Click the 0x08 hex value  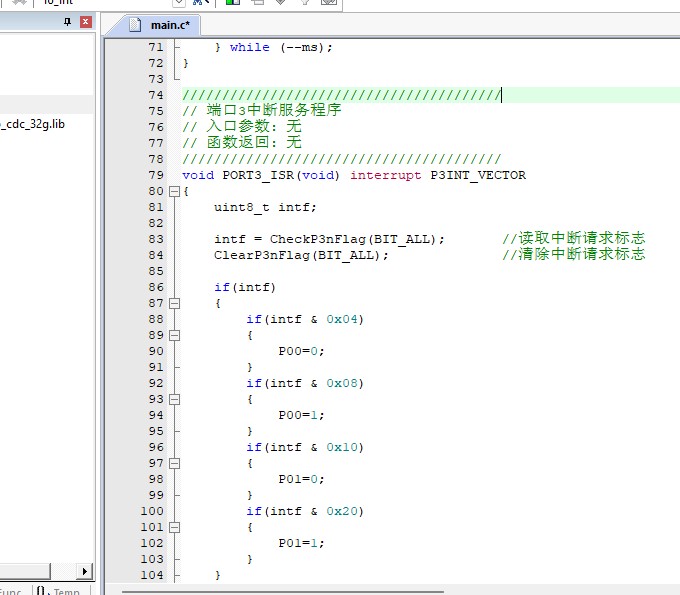click(x=342, y=383)
